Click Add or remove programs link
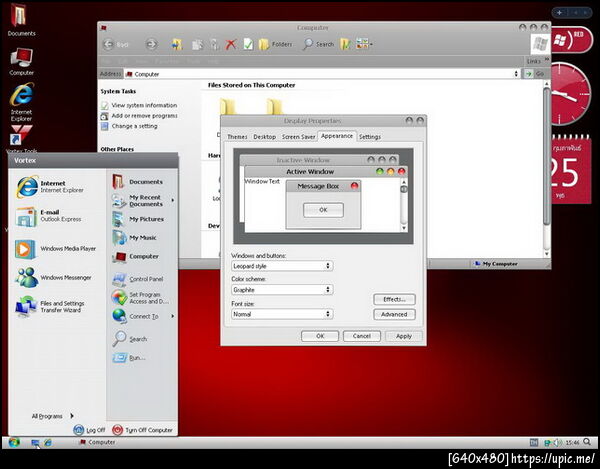Screen dimensions: 600x469 point(144,116)
